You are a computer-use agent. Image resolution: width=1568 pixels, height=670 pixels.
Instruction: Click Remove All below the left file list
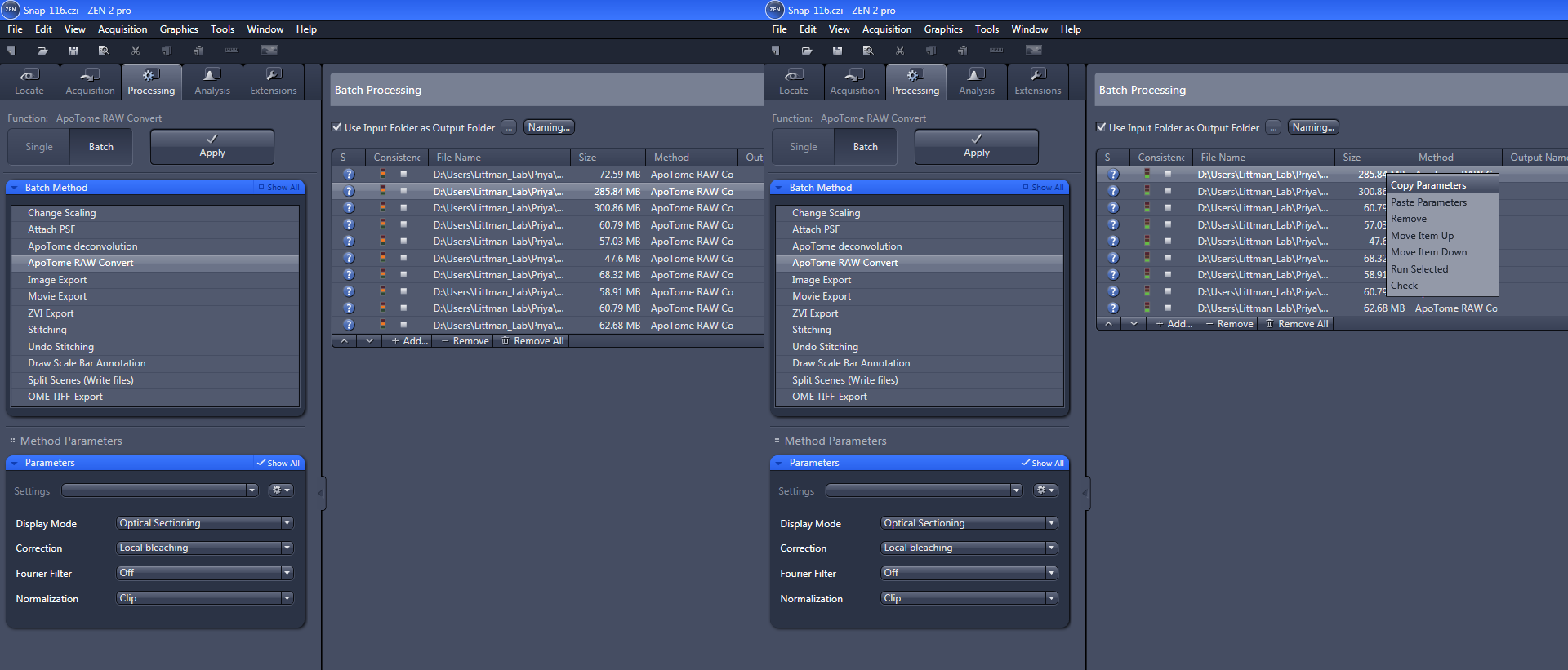[x=532, y=341]
